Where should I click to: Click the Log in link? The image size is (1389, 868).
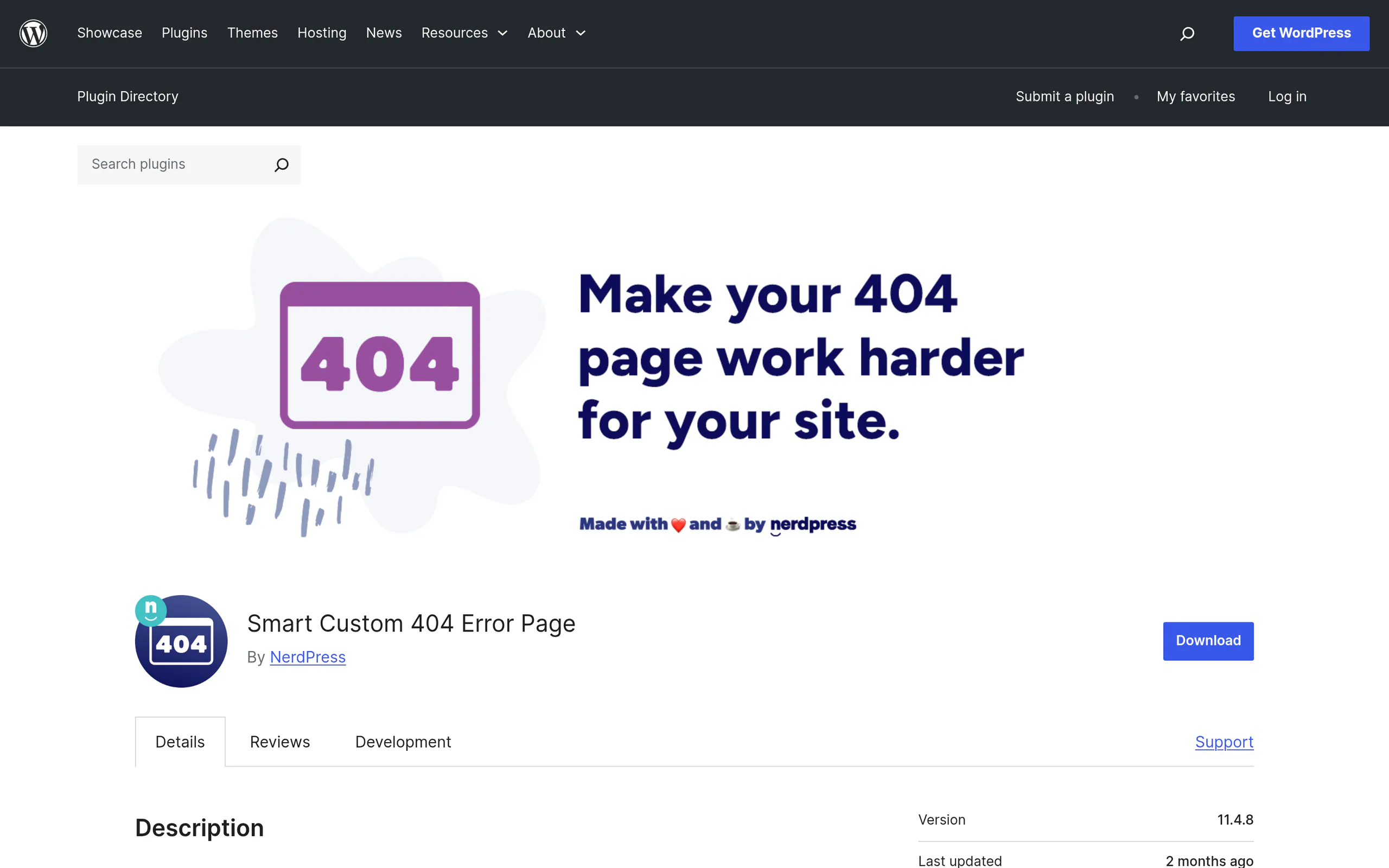point(1287,97)
